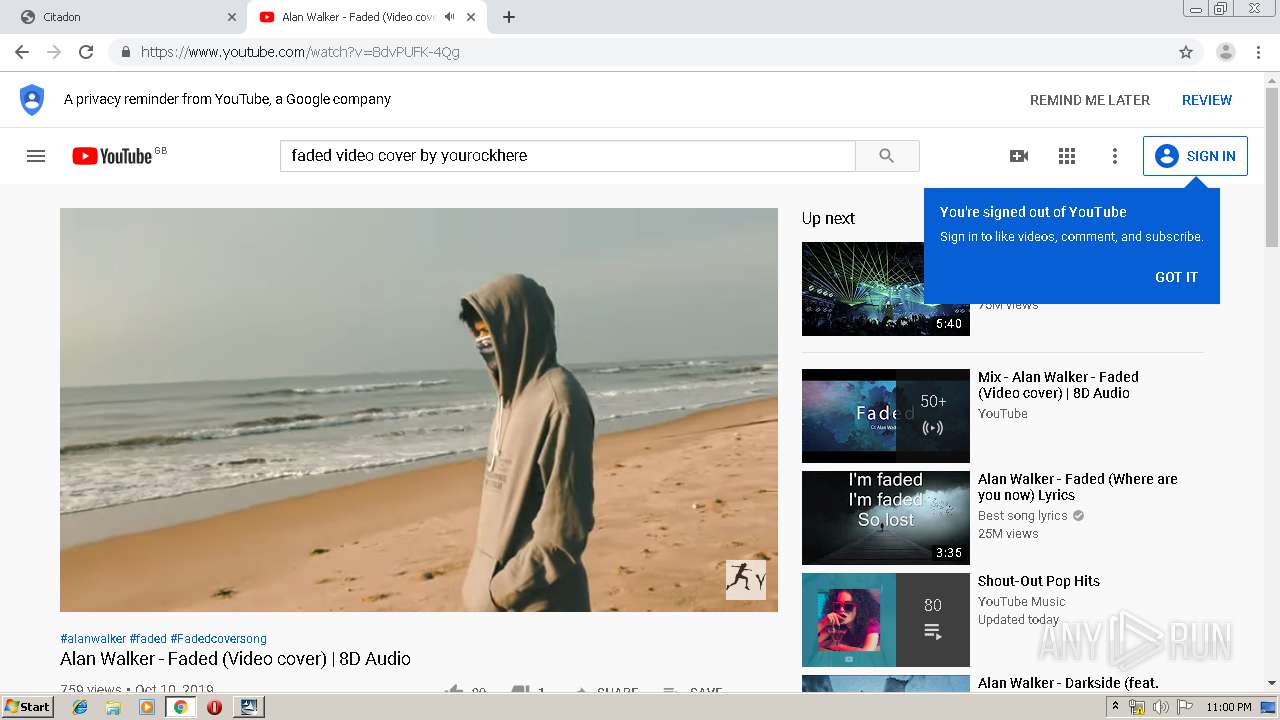The image size is (1280, 720).
Task: Open the volume control in system tray
Action: (x=1160, y=707)
